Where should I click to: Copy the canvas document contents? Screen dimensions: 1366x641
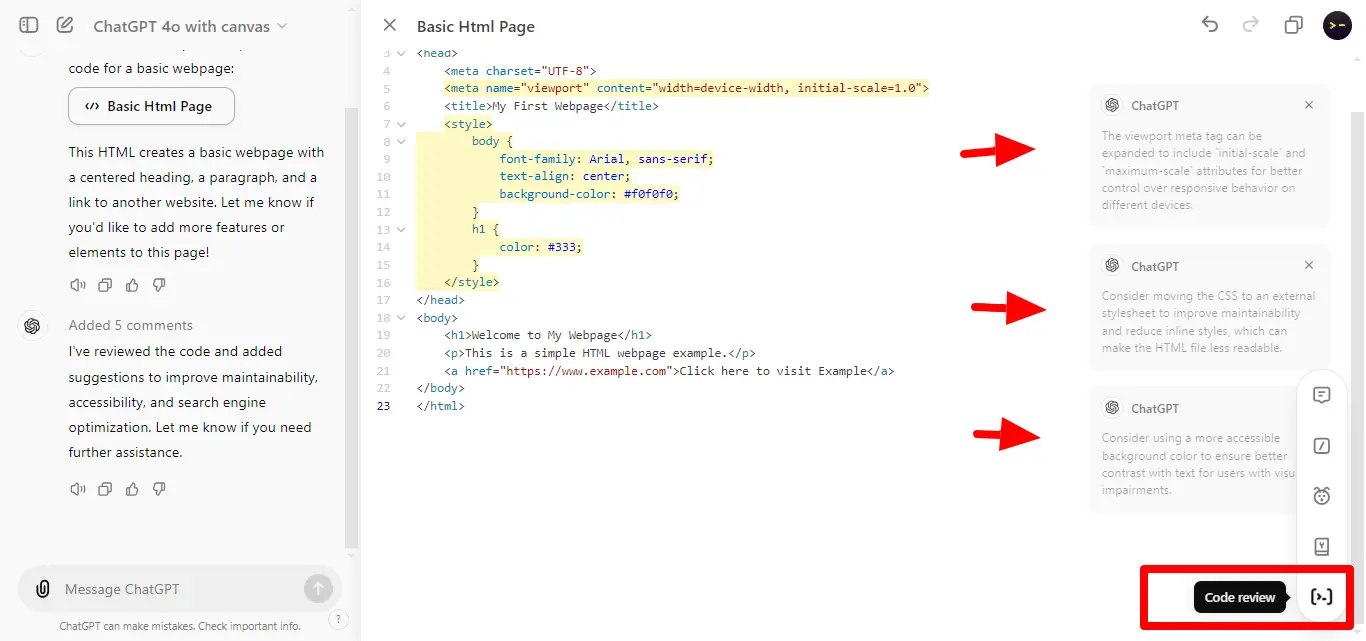point(1293,25)
